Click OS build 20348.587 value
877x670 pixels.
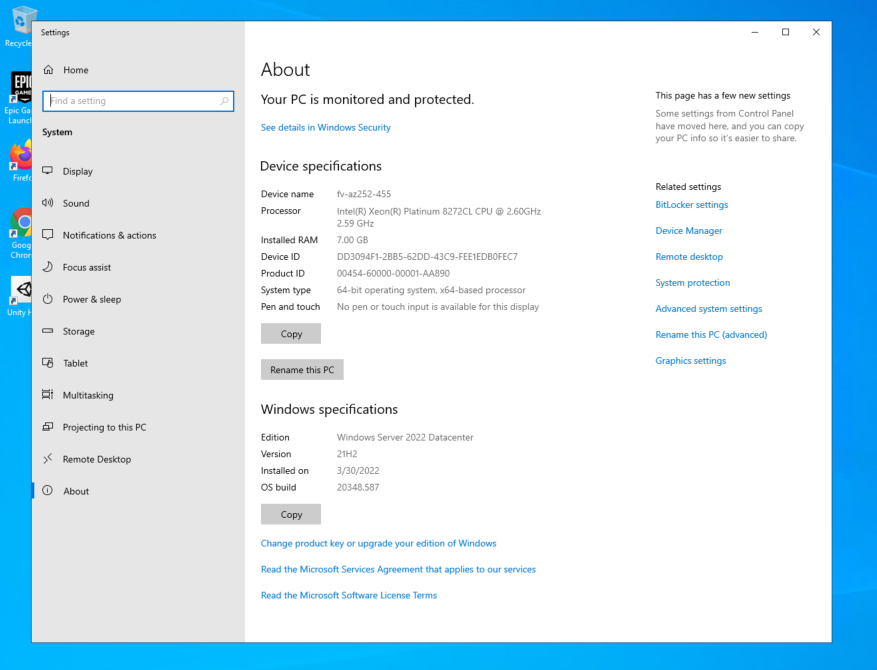(x=358, y=487)
